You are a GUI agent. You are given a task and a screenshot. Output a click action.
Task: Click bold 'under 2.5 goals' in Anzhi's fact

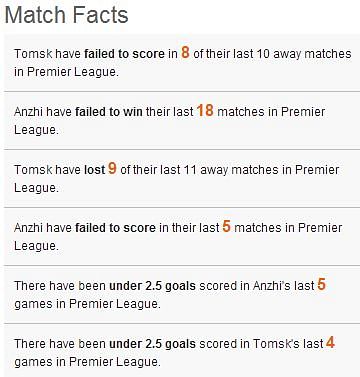pyautogui.click(x=152, y=286)
